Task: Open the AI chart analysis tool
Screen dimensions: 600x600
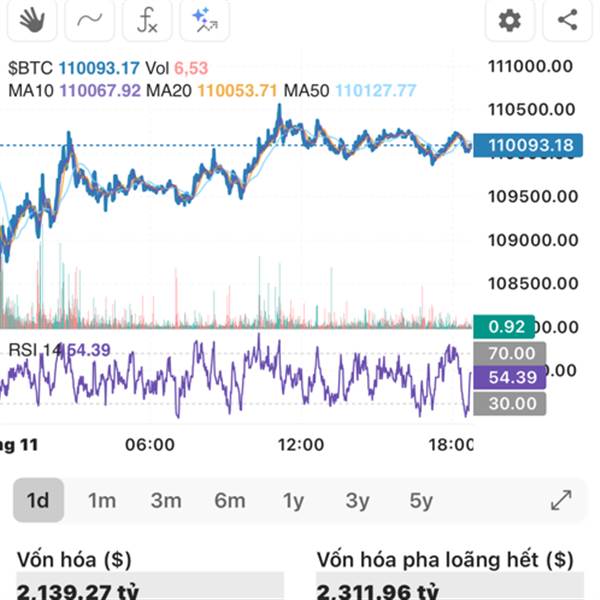Action: (x=205, y=19)
